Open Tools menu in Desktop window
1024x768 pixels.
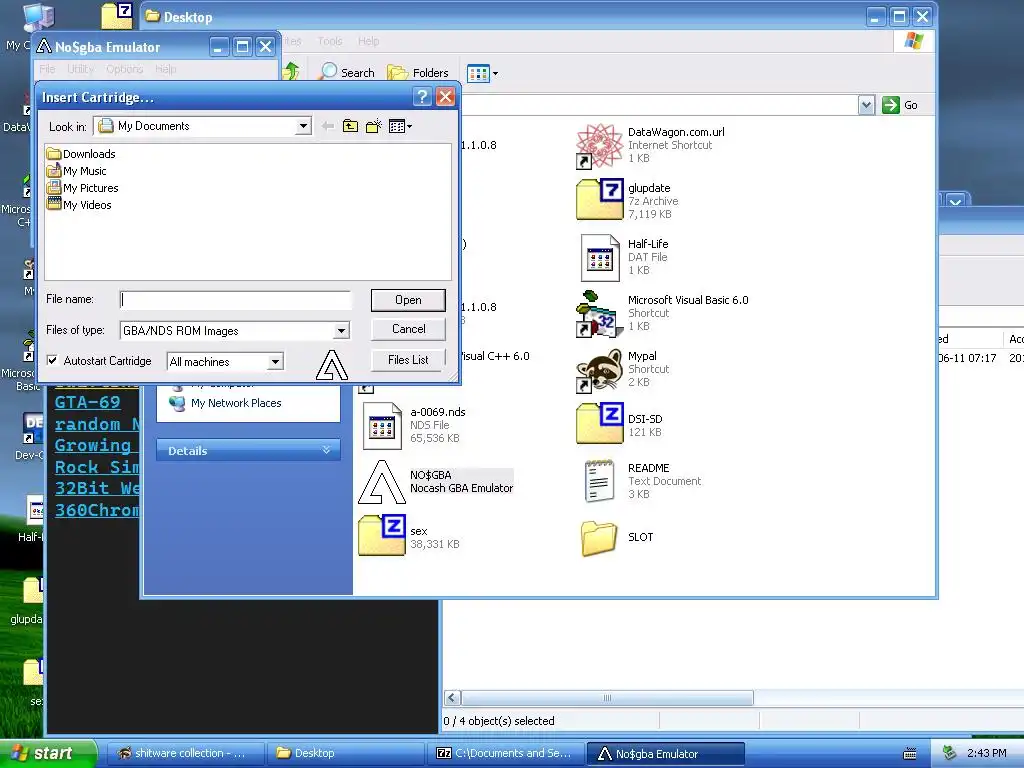click(x=330, y=41)
